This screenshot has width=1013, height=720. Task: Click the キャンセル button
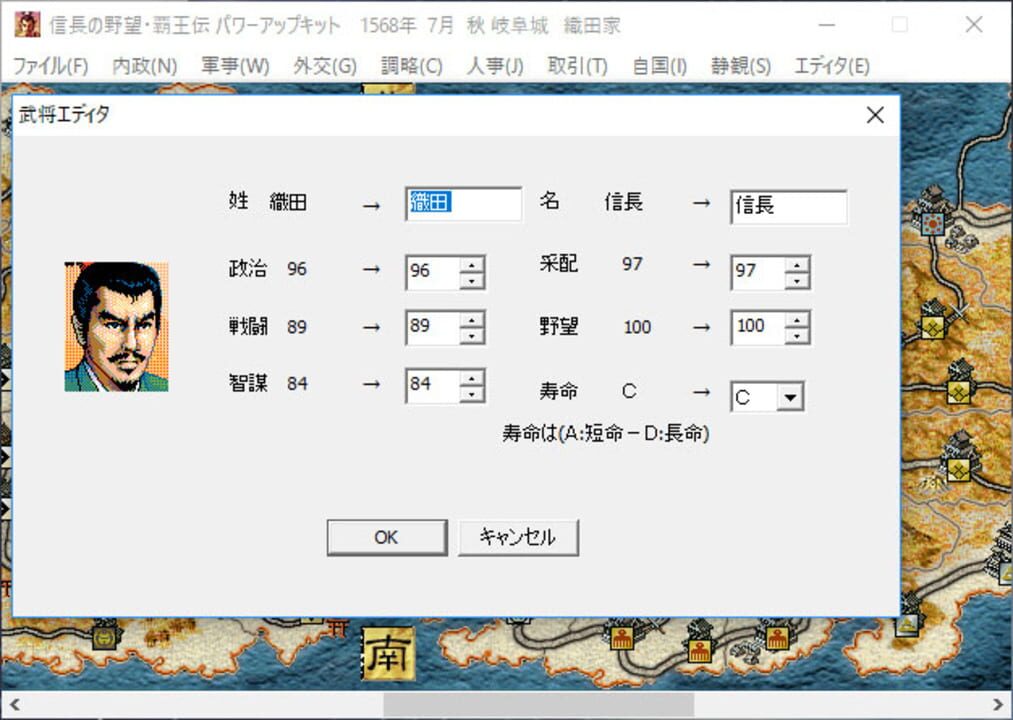(x=518, y=537)
